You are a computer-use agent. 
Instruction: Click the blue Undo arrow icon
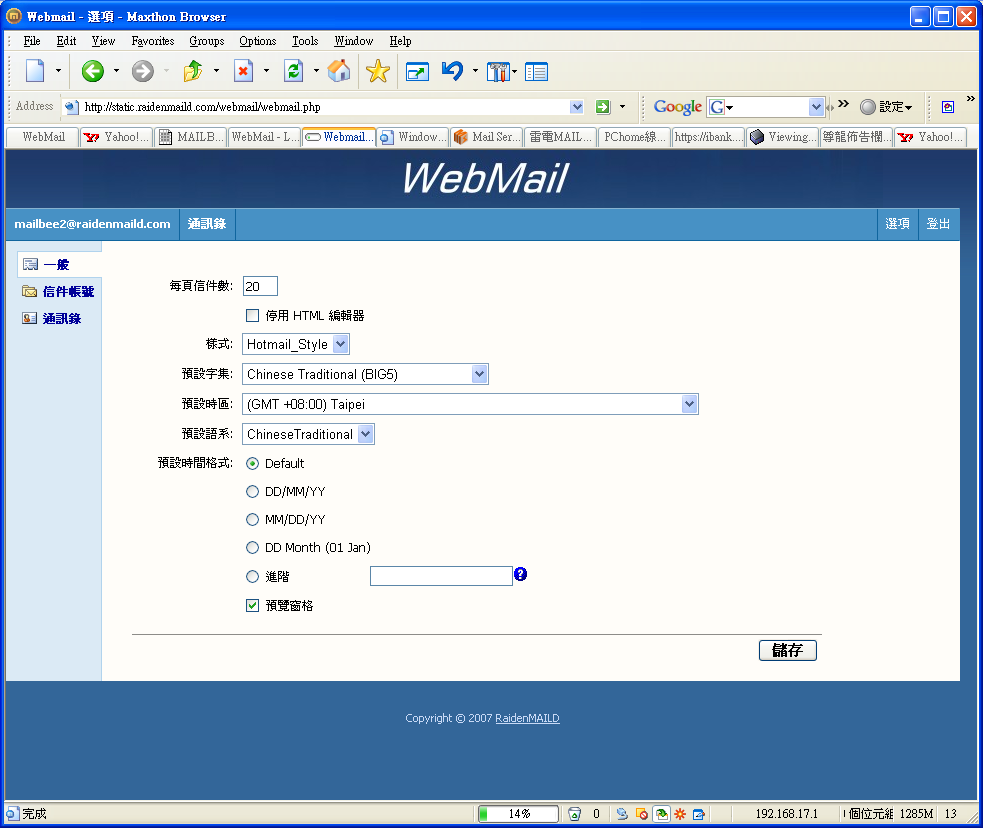452,71
